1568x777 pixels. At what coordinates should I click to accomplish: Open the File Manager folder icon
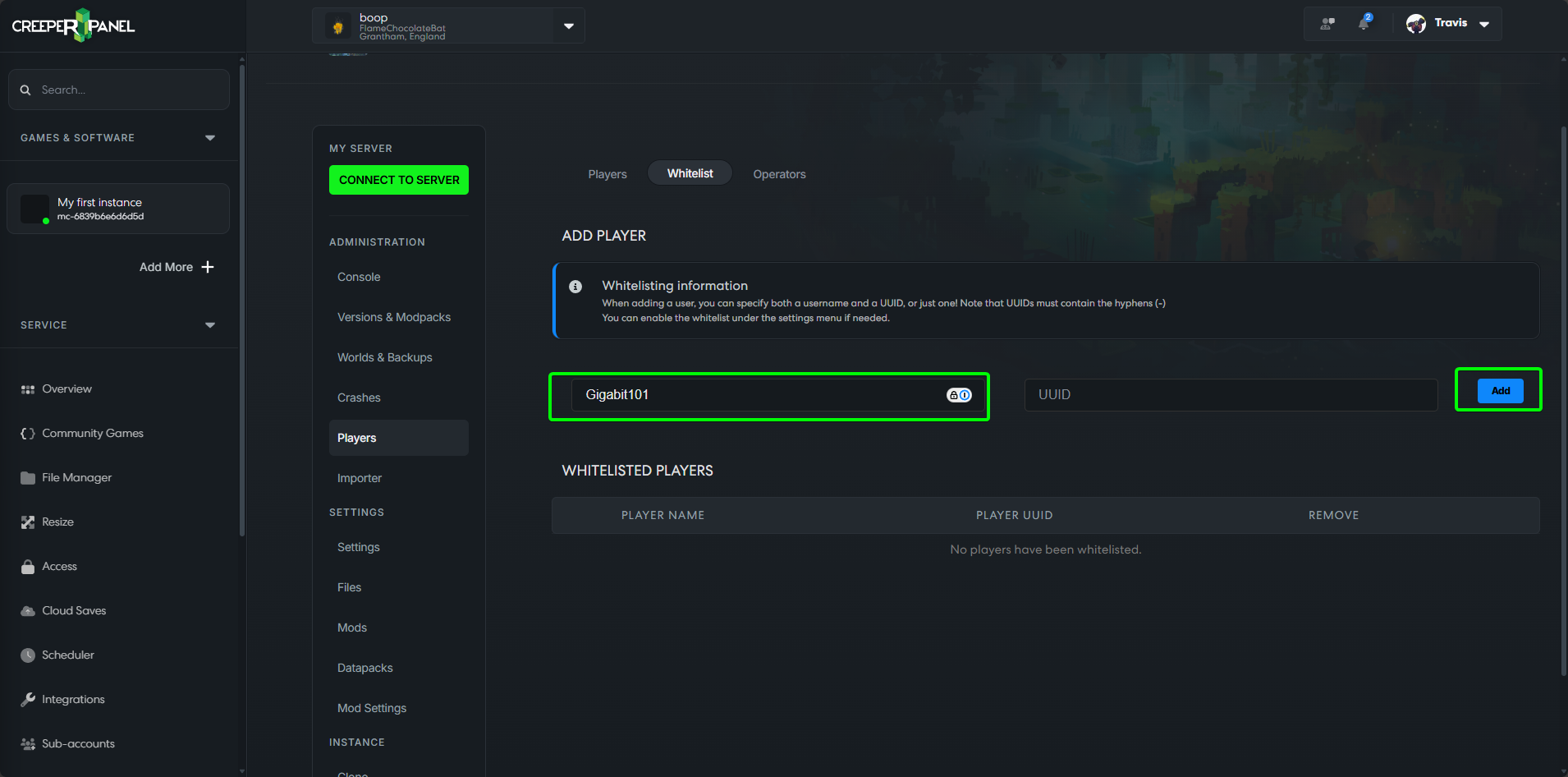(27, 477)
